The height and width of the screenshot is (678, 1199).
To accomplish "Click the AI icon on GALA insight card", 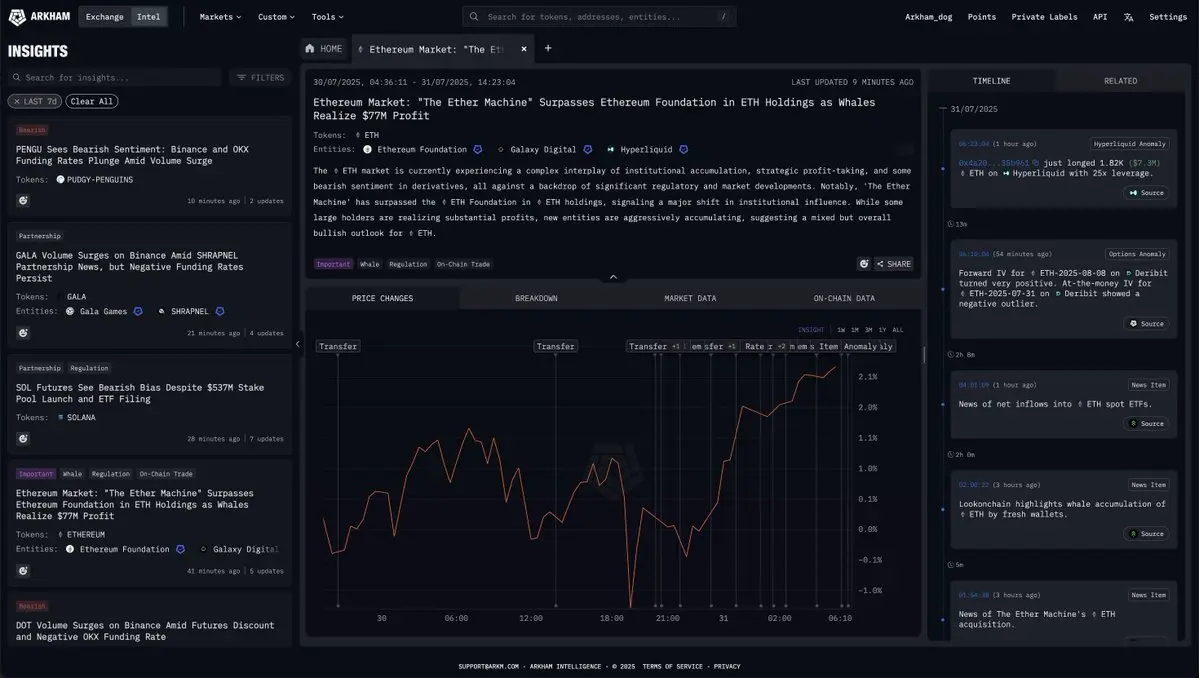I will (23, 333).
